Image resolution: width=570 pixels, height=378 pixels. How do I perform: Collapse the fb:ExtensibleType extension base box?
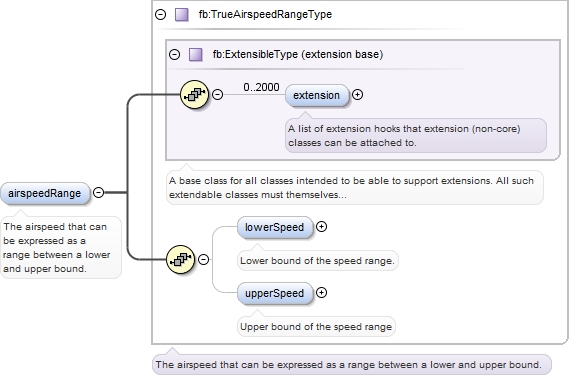(x=174, y=55)
